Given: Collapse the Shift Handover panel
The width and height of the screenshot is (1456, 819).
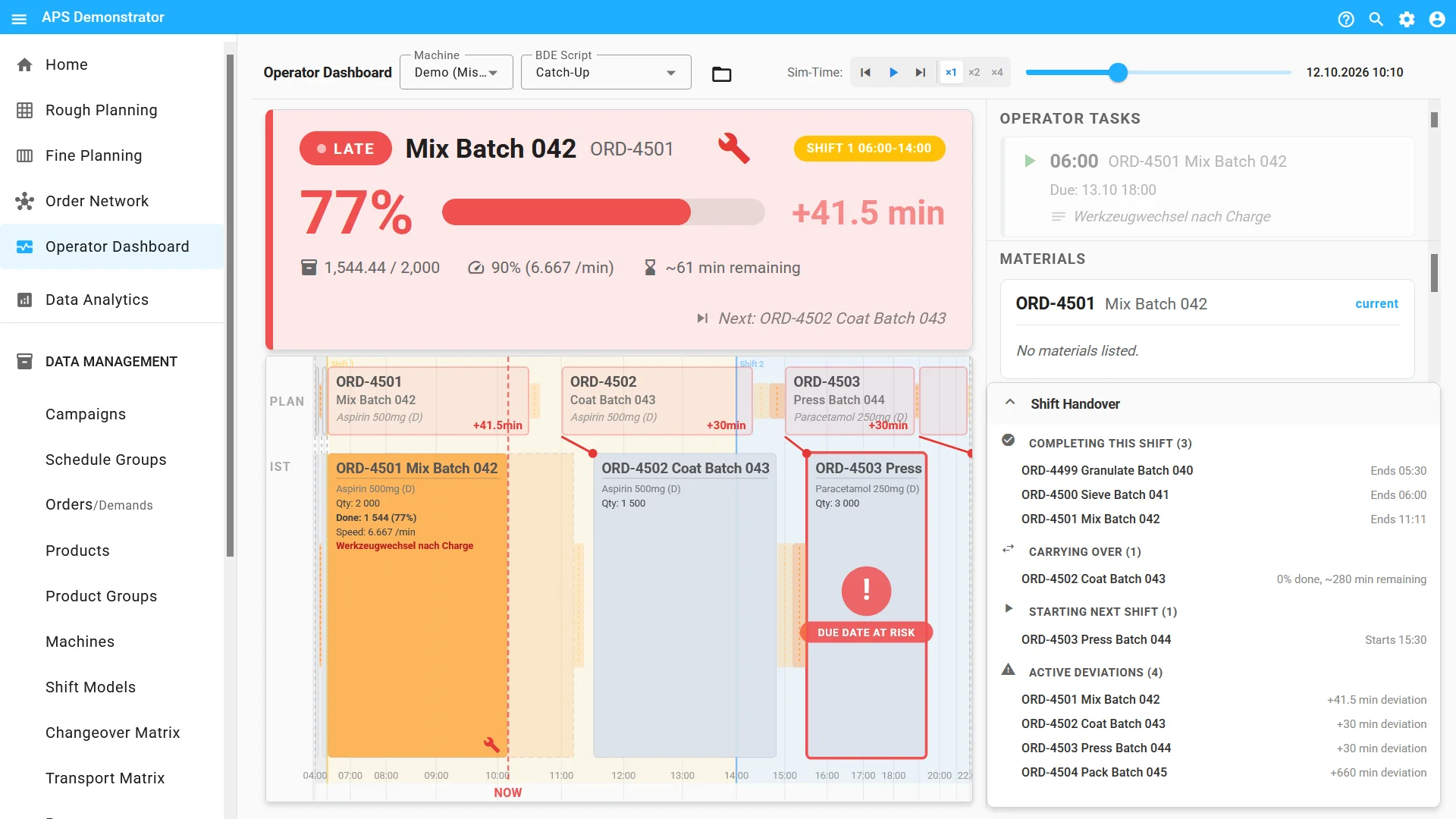Looking at the screenshot, I should click(x=1010, y=403).
